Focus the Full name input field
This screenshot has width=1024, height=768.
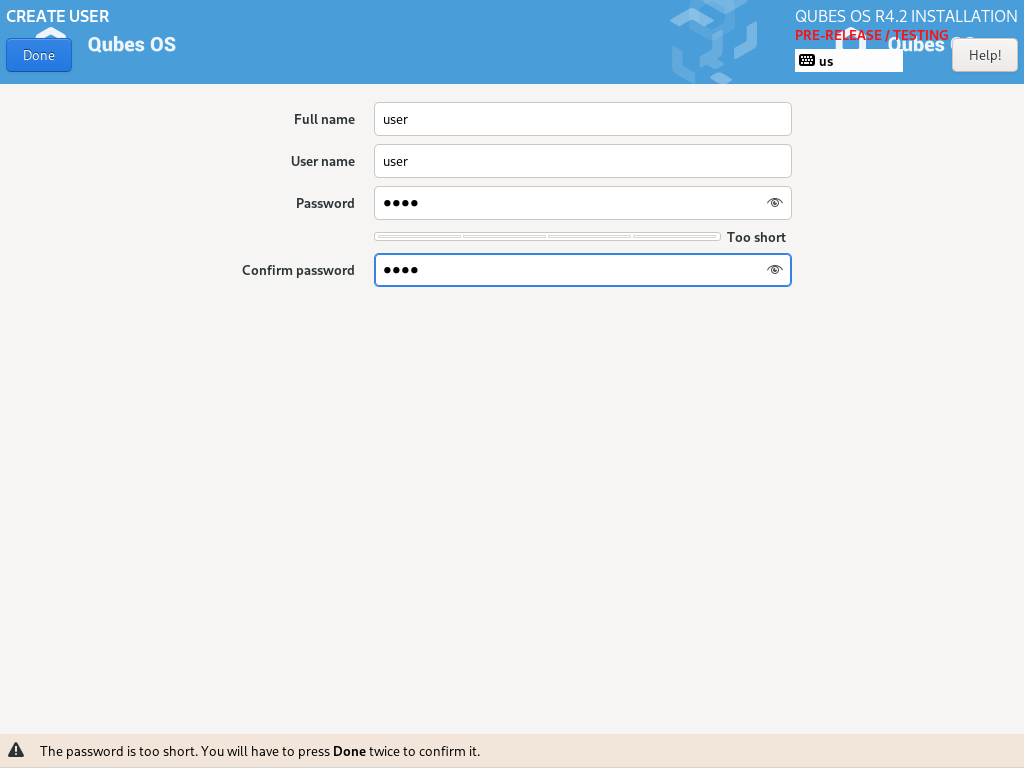(x=582, y=119)
